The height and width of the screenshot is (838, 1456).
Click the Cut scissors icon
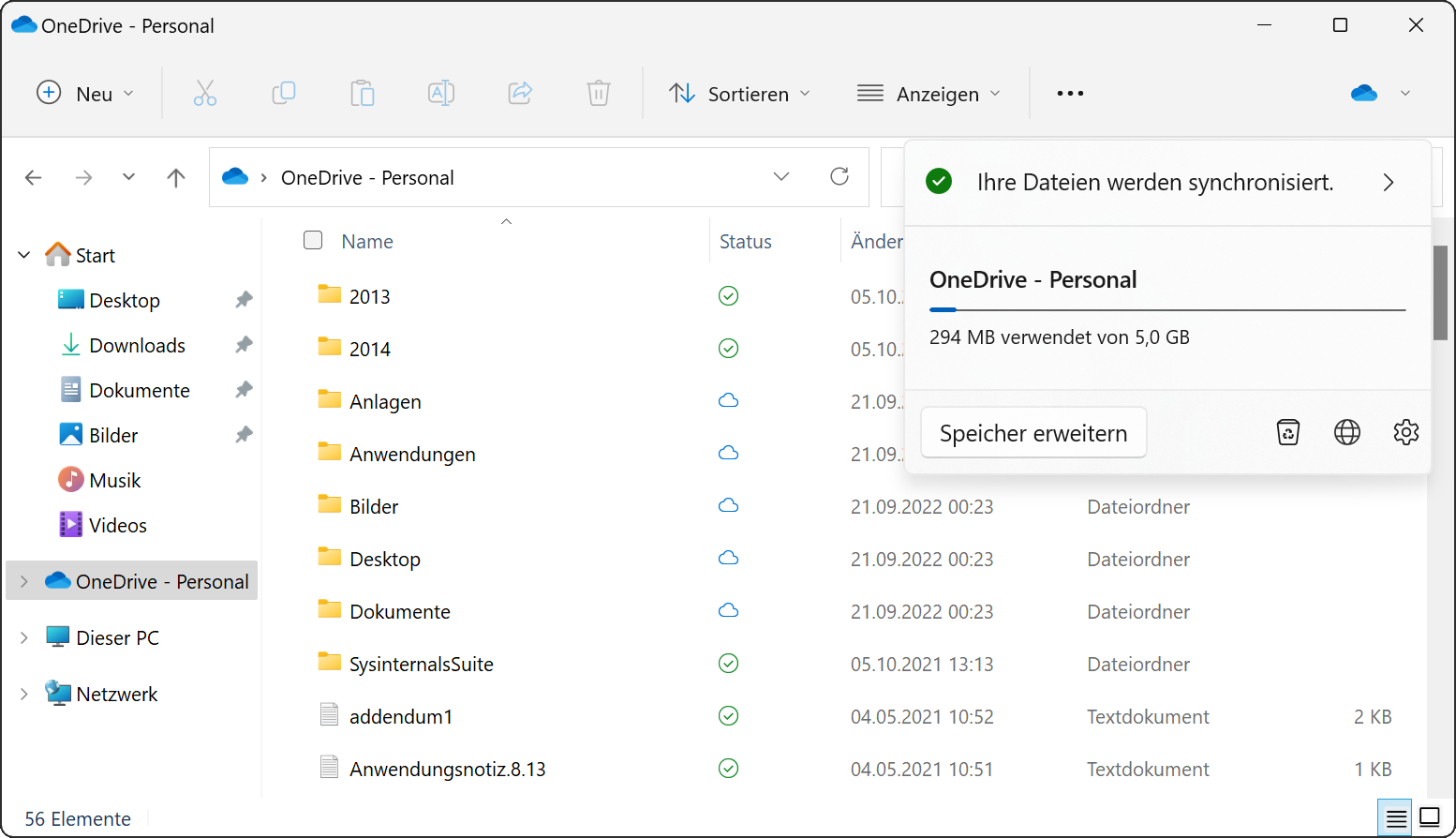(x=205, y=94)
